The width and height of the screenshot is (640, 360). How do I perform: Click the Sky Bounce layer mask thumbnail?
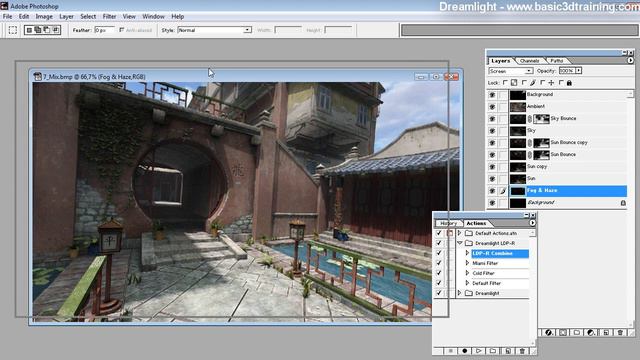coord(541,119)
